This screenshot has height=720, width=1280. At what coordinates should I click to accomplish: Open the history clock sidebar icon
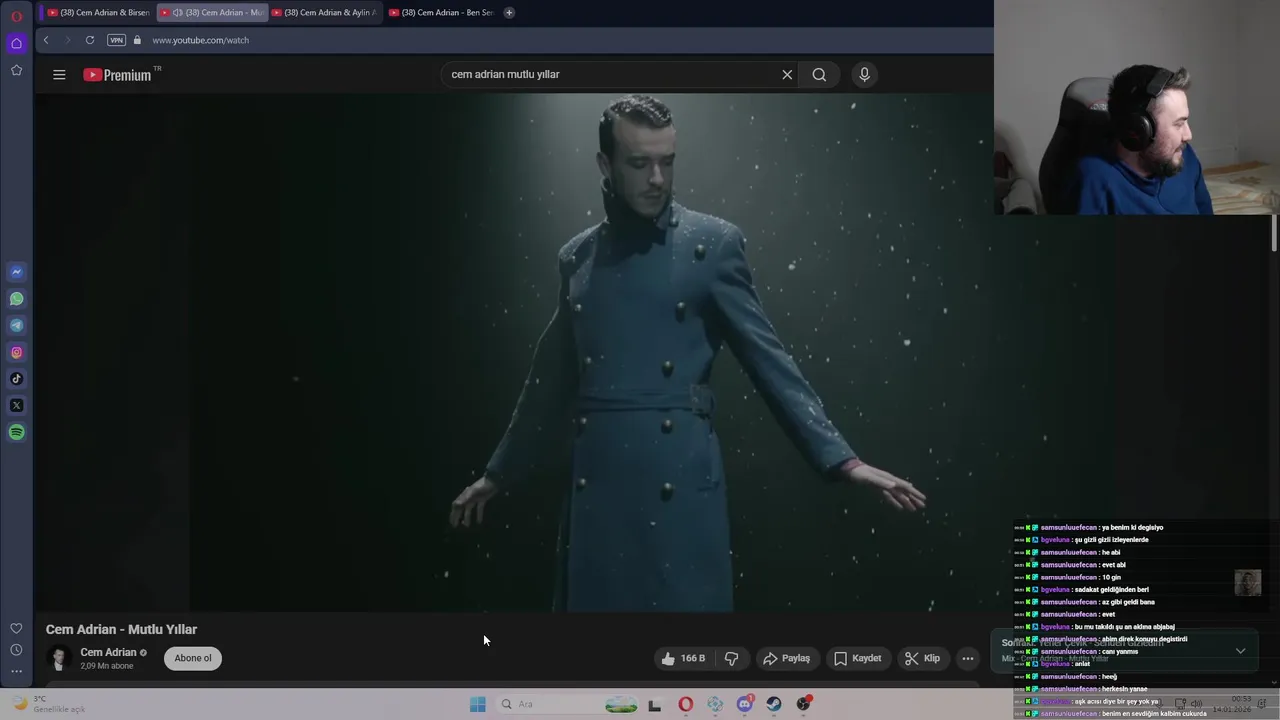click(x=16, y=650)
